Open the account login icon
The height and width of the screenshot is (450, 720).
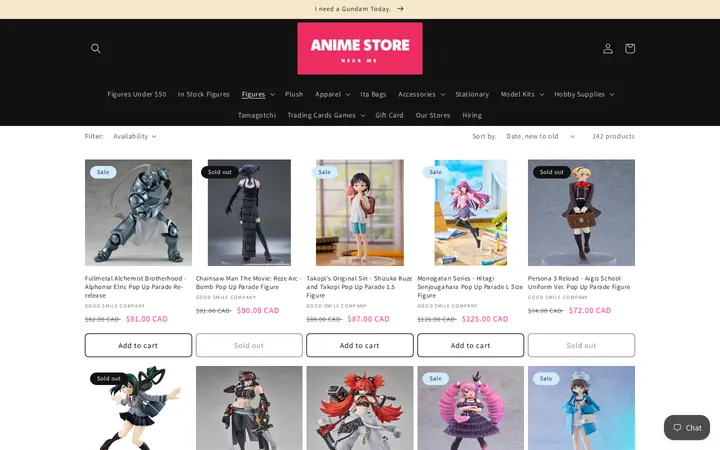coord(608,48)
